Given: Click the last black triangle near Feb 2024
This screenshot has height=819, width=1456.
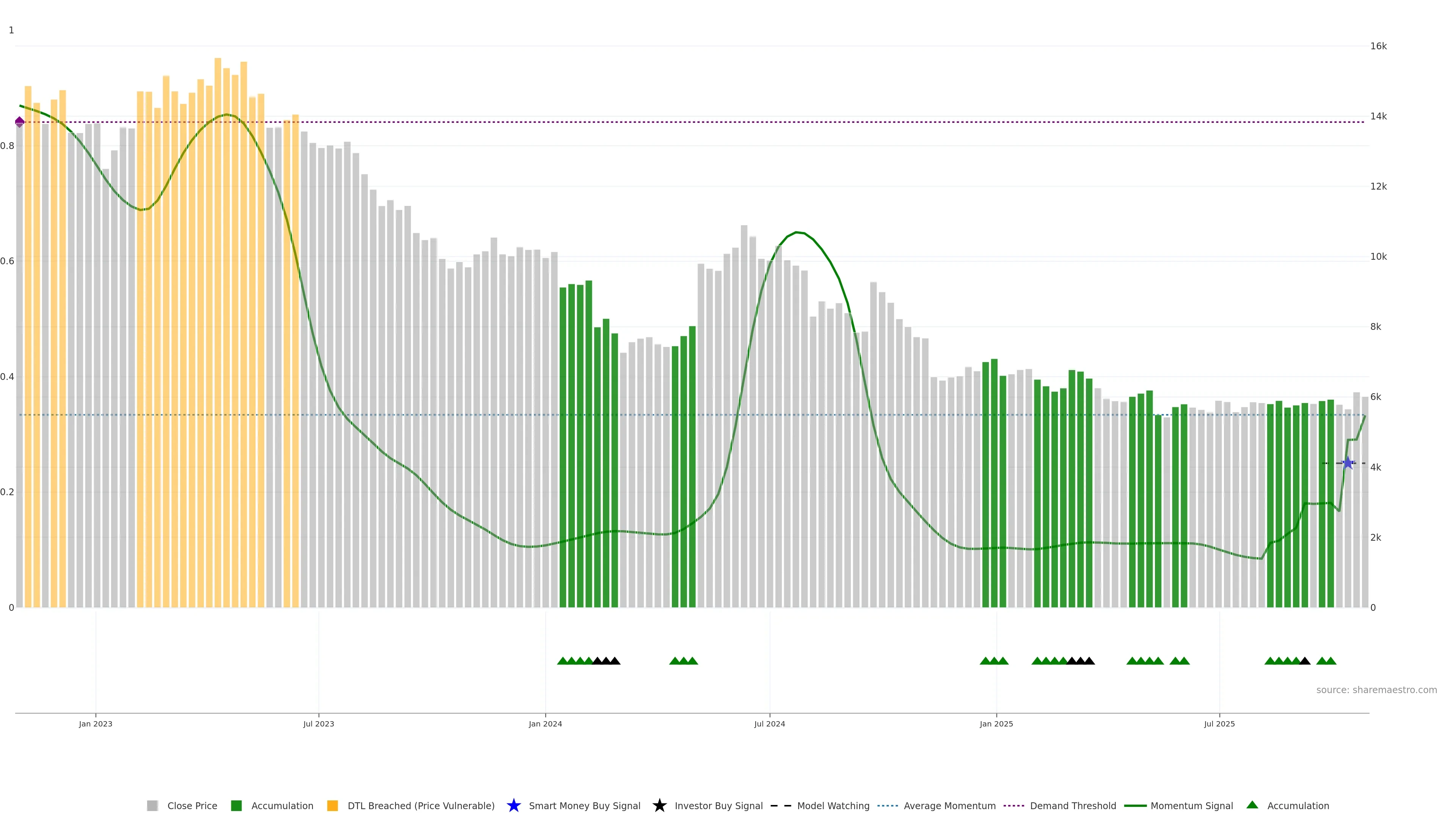Looking at the screenshot, I should click(x=615, y=661).
